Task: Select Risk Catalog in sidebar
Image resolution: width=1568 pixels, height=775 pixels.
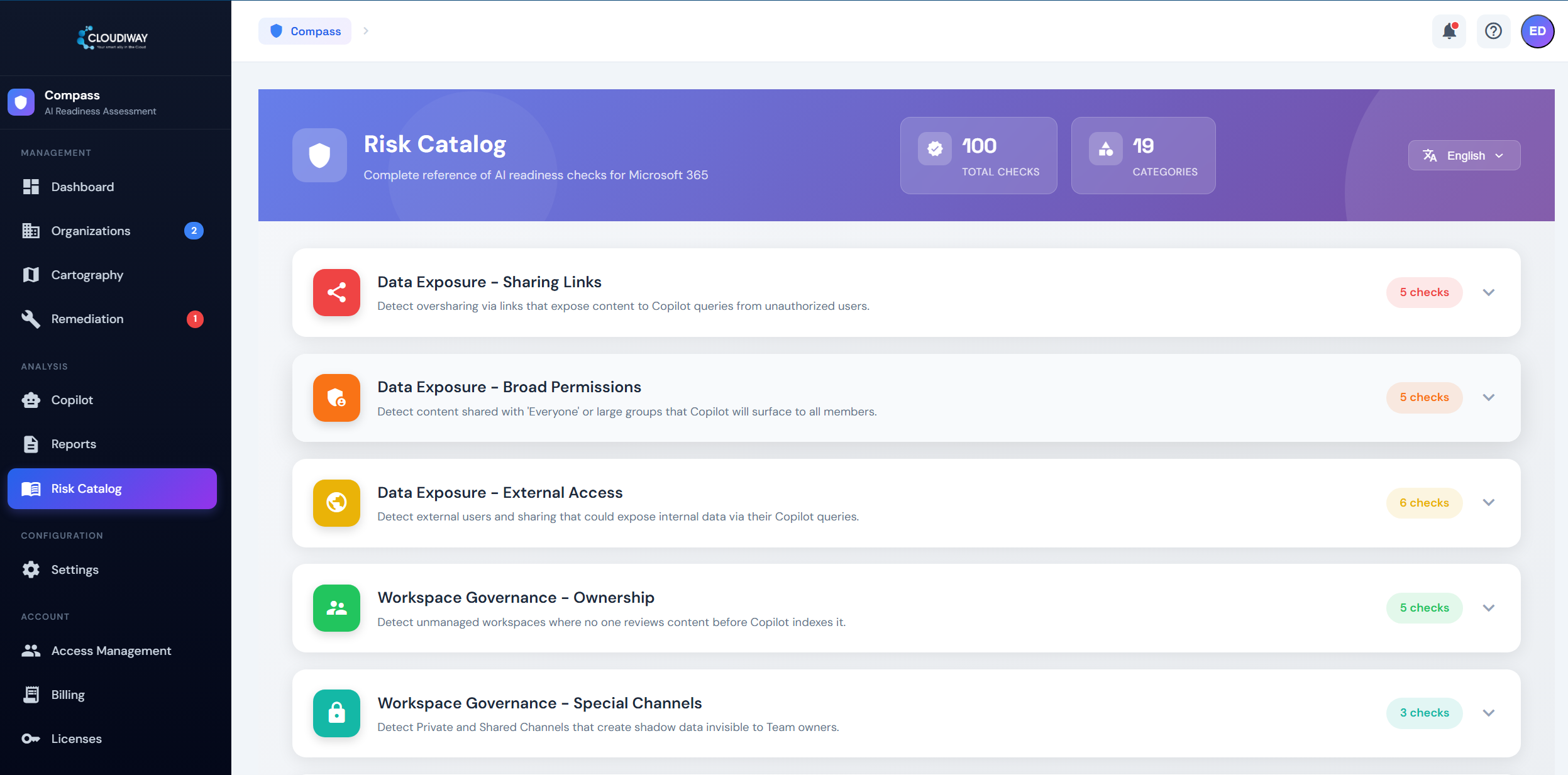Action: [112, 488]
